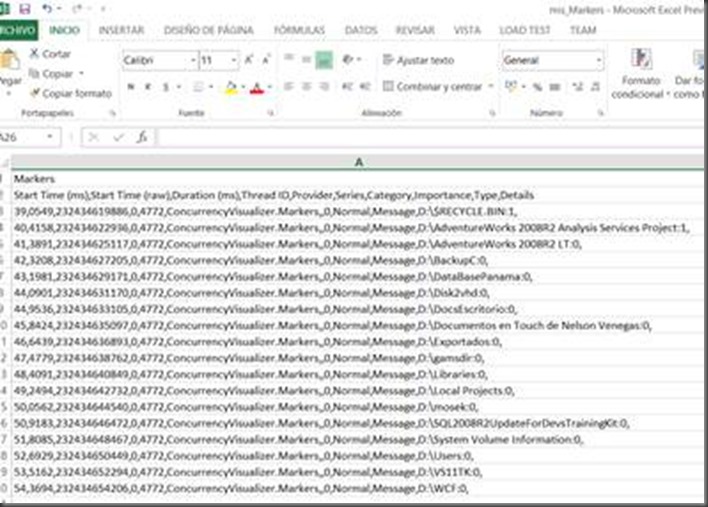Open the ARCHIVO file tab
This screenshot has height=507, width=708.
click(18, 30)
